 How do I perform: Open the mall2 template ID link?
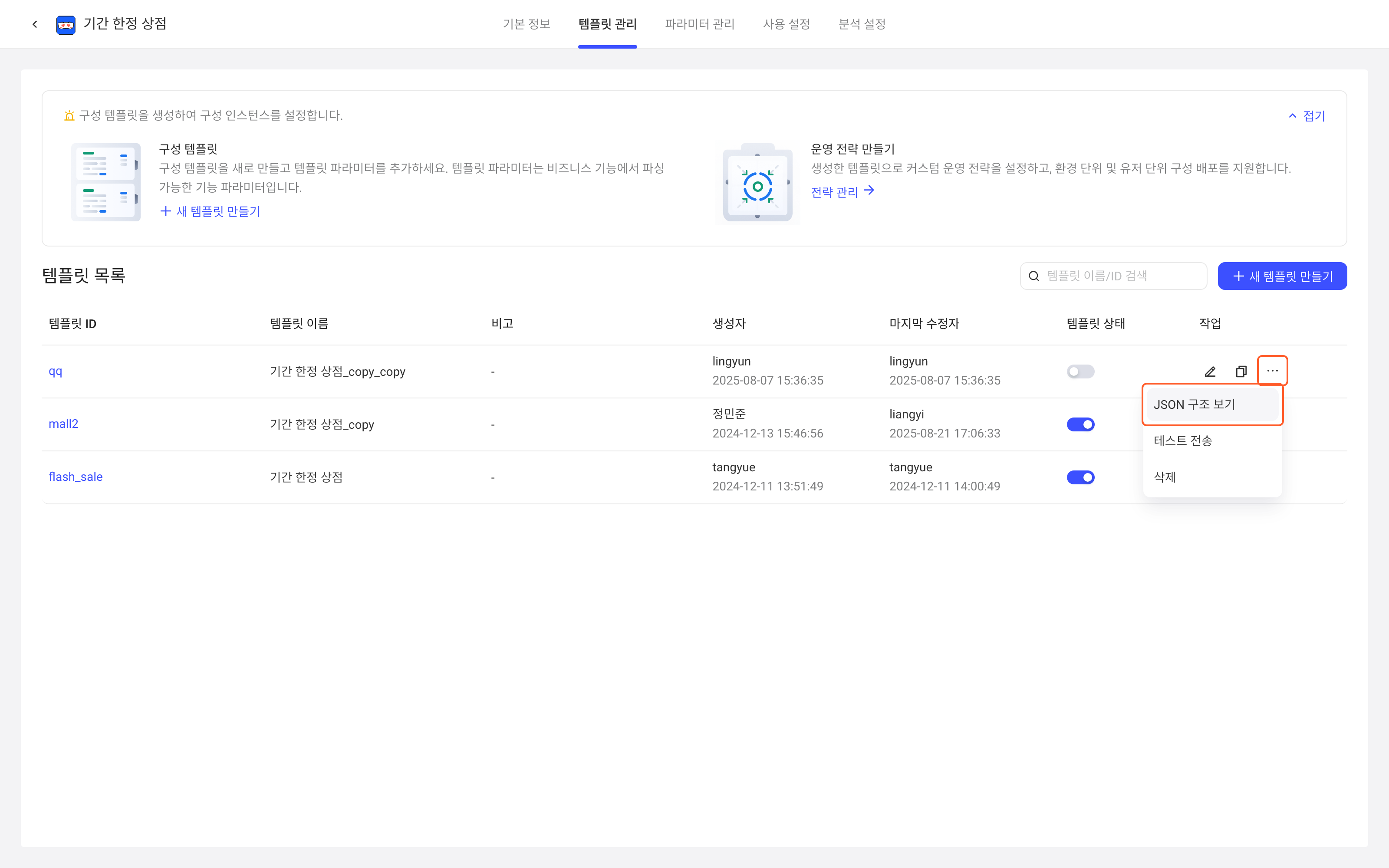[x=63, y=424]
